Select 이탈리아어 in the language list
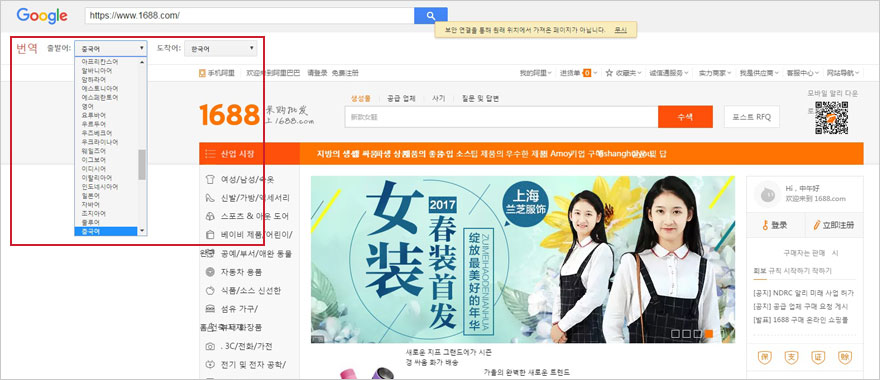Screen dimensions: 880x380 (x=107, y=177)
